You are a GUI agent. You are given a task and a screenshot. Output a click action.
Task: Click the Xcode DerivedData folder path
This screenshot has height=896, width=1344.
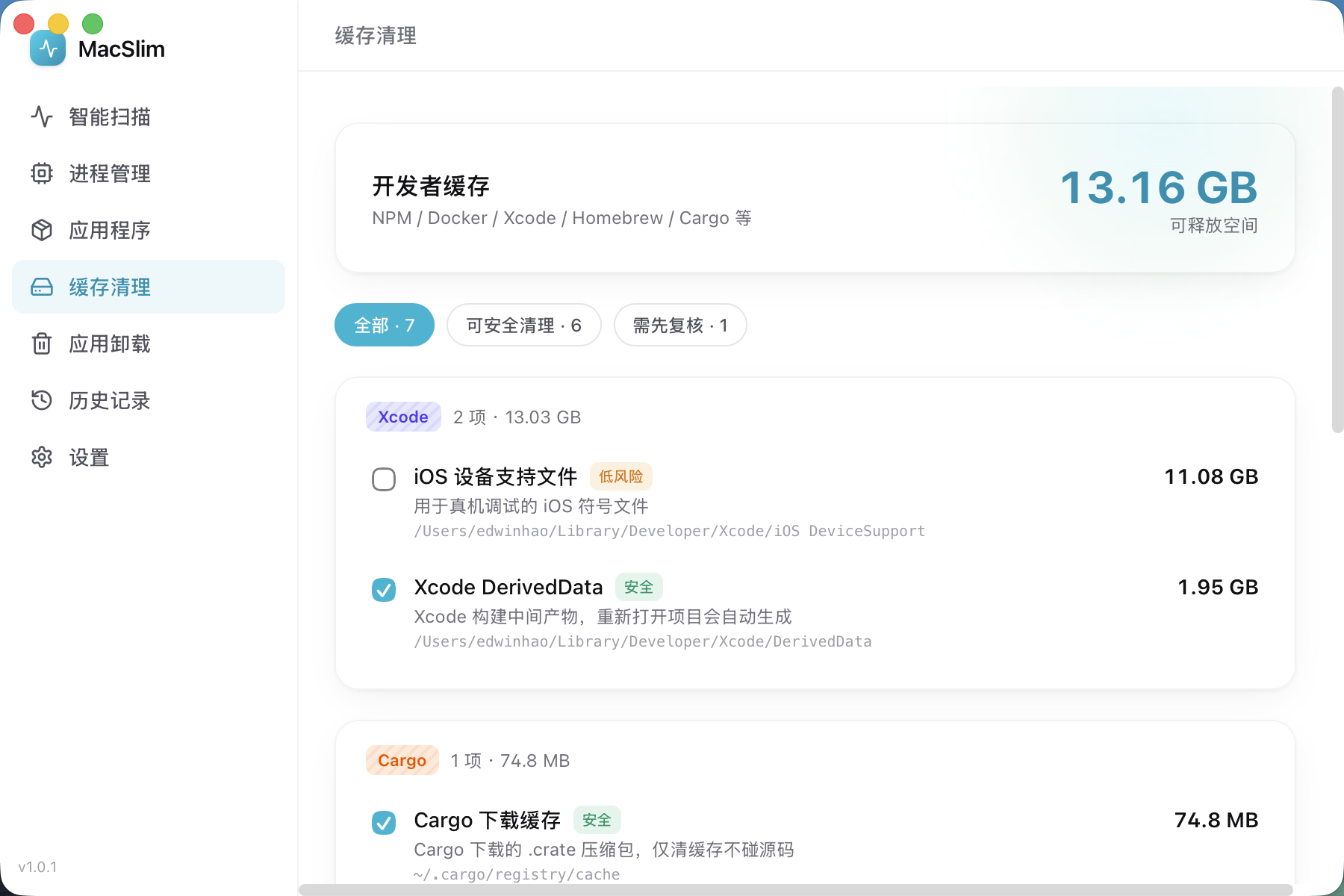[643, 641]
